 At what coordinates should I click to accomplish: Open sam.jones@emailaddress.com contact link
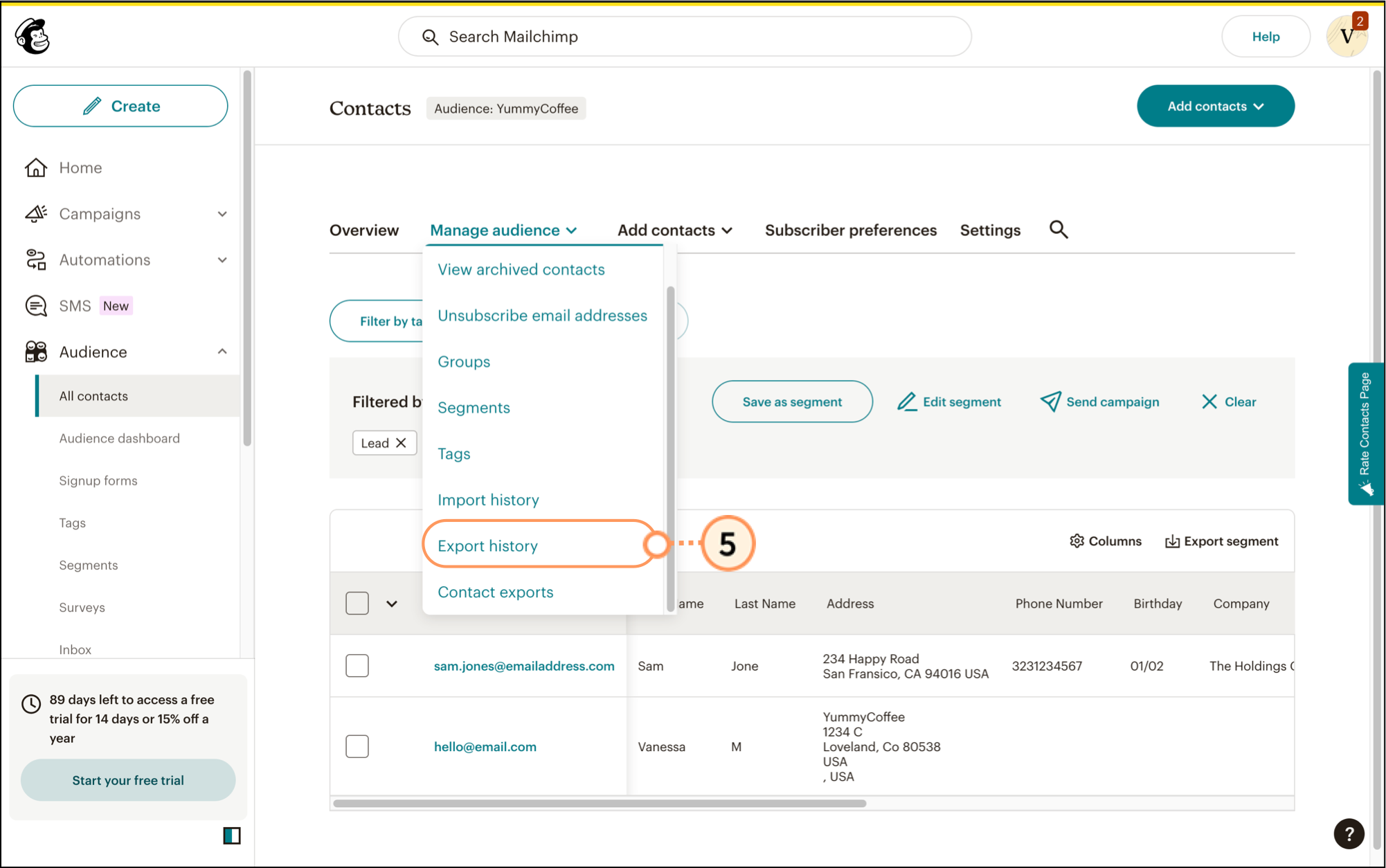click(524, 666)
